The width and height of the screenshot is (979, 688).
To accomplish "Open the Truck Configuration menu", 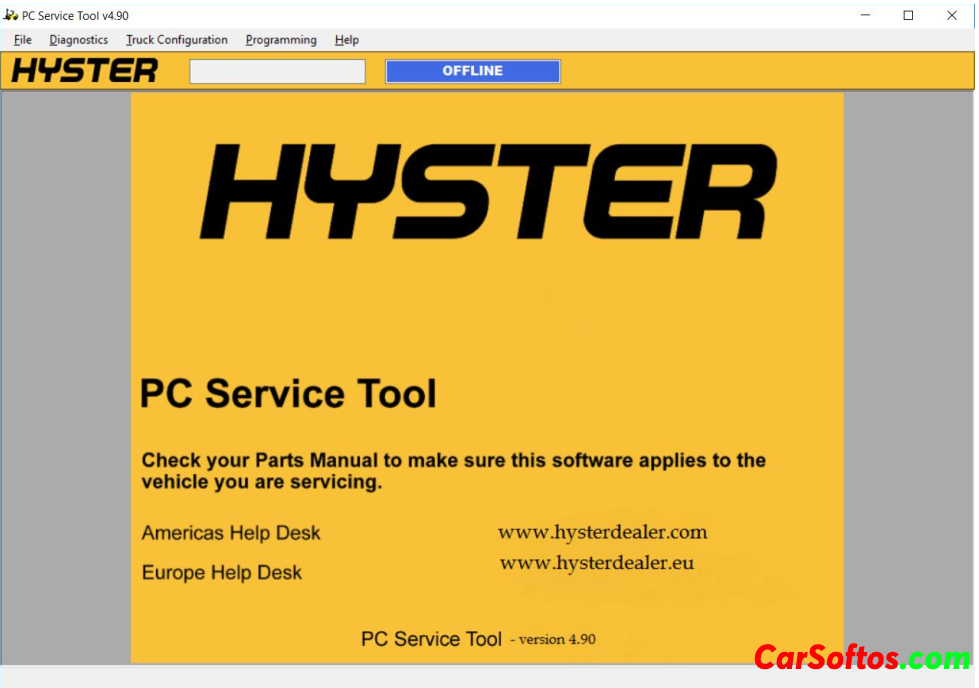I will click(176, 40).
